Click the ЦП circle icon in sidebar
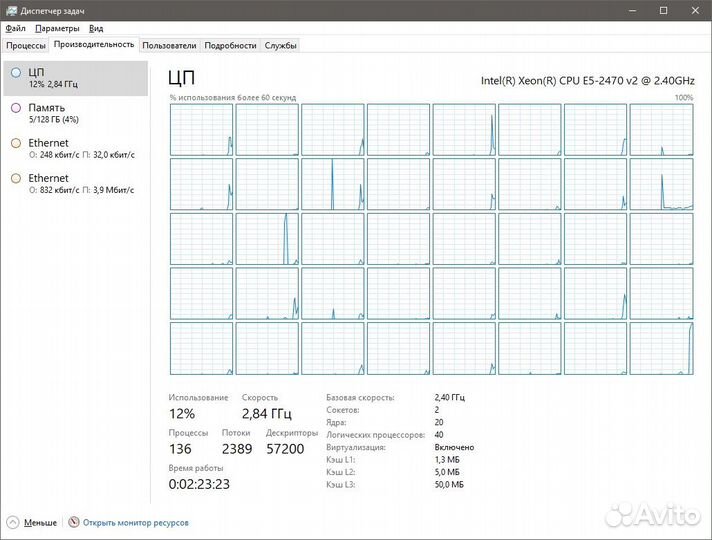 (16, 72)
